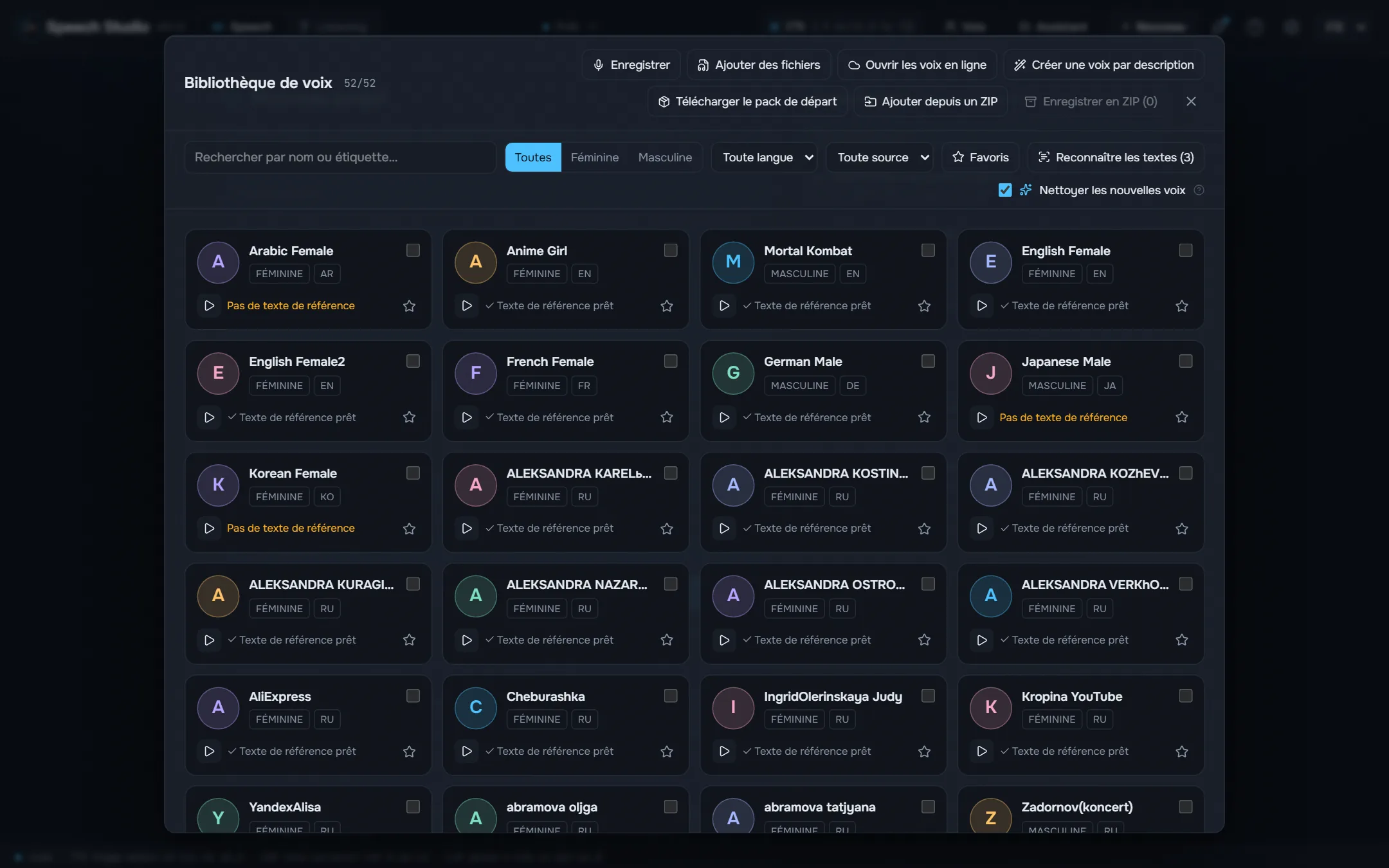1389x868 pixels.
Task: Click Ajouter depuis un ZIP button
Action: pyautogui.click(x=931, y=102)
